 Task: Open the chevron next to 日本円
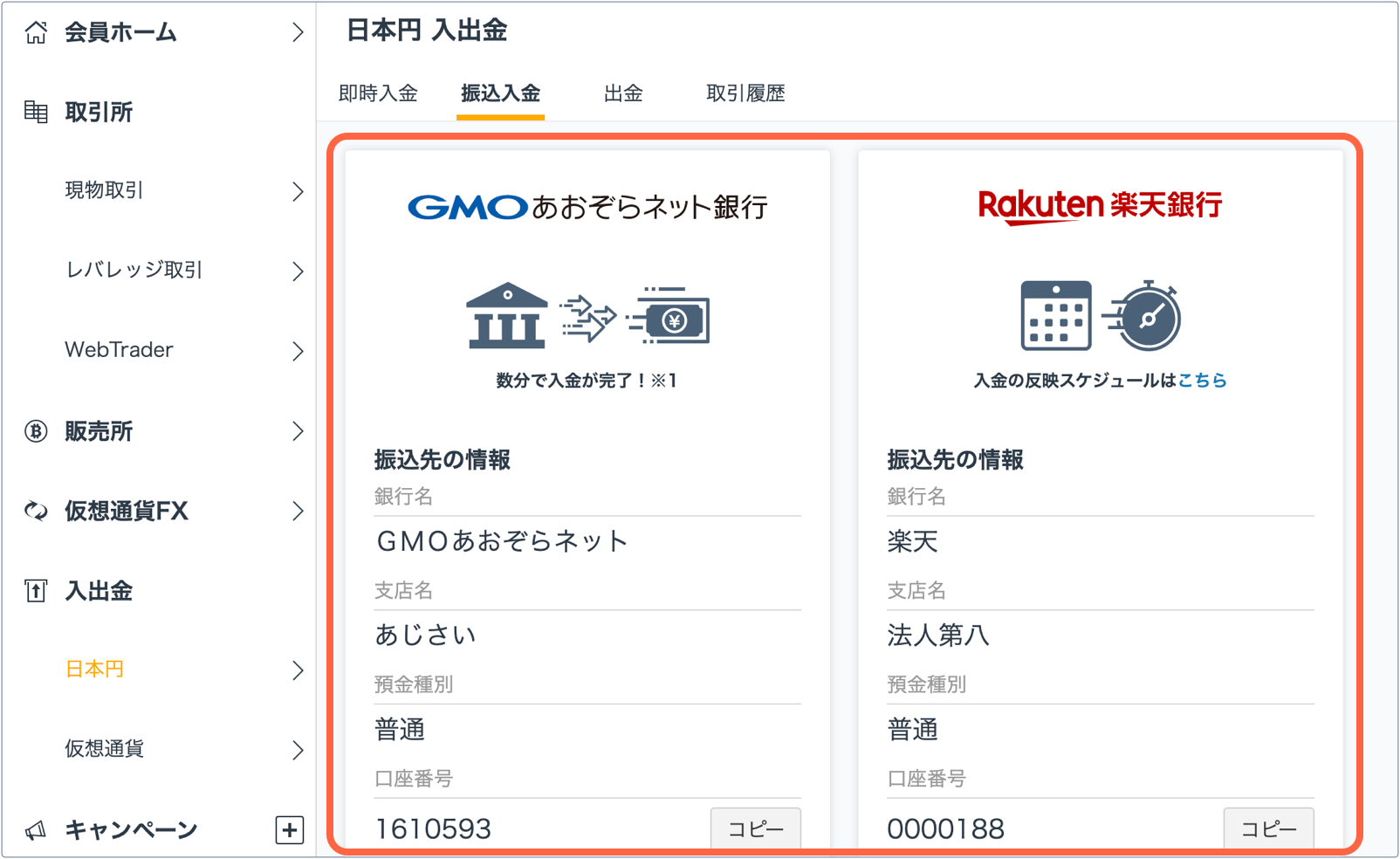298,670
